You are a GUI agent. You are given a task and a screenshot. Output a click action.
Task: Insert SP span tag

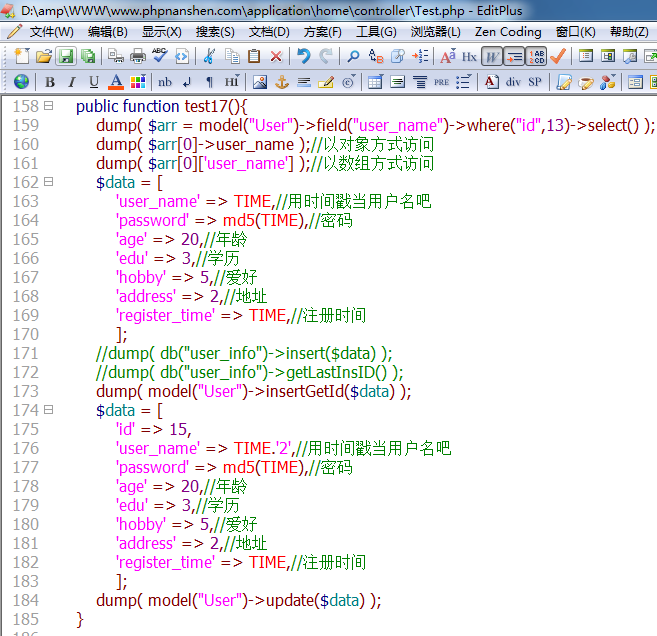click(535, 82)
